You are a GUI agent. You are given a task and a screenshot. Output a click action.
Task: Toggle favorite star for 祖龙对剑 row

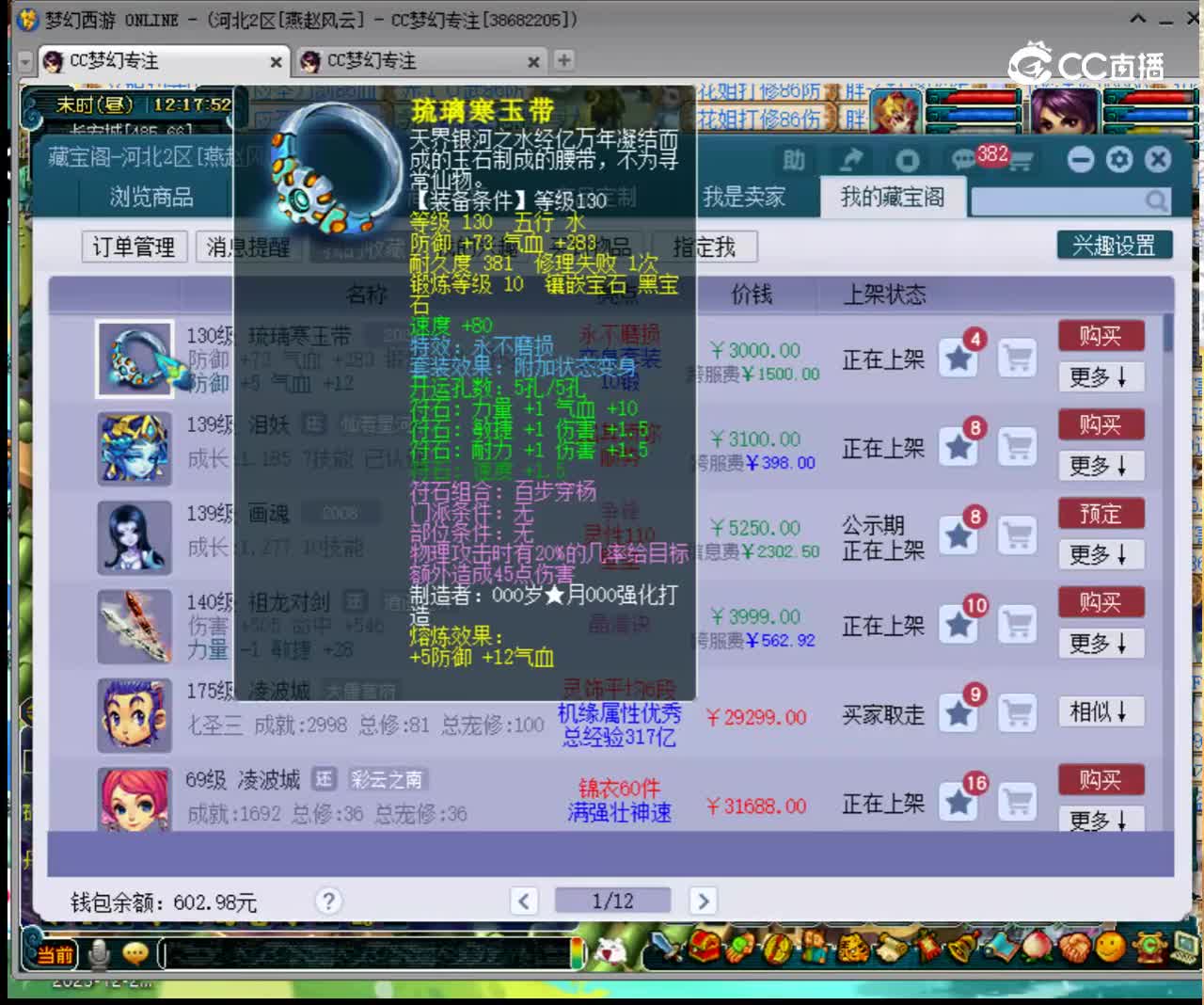tap(958, 624)
